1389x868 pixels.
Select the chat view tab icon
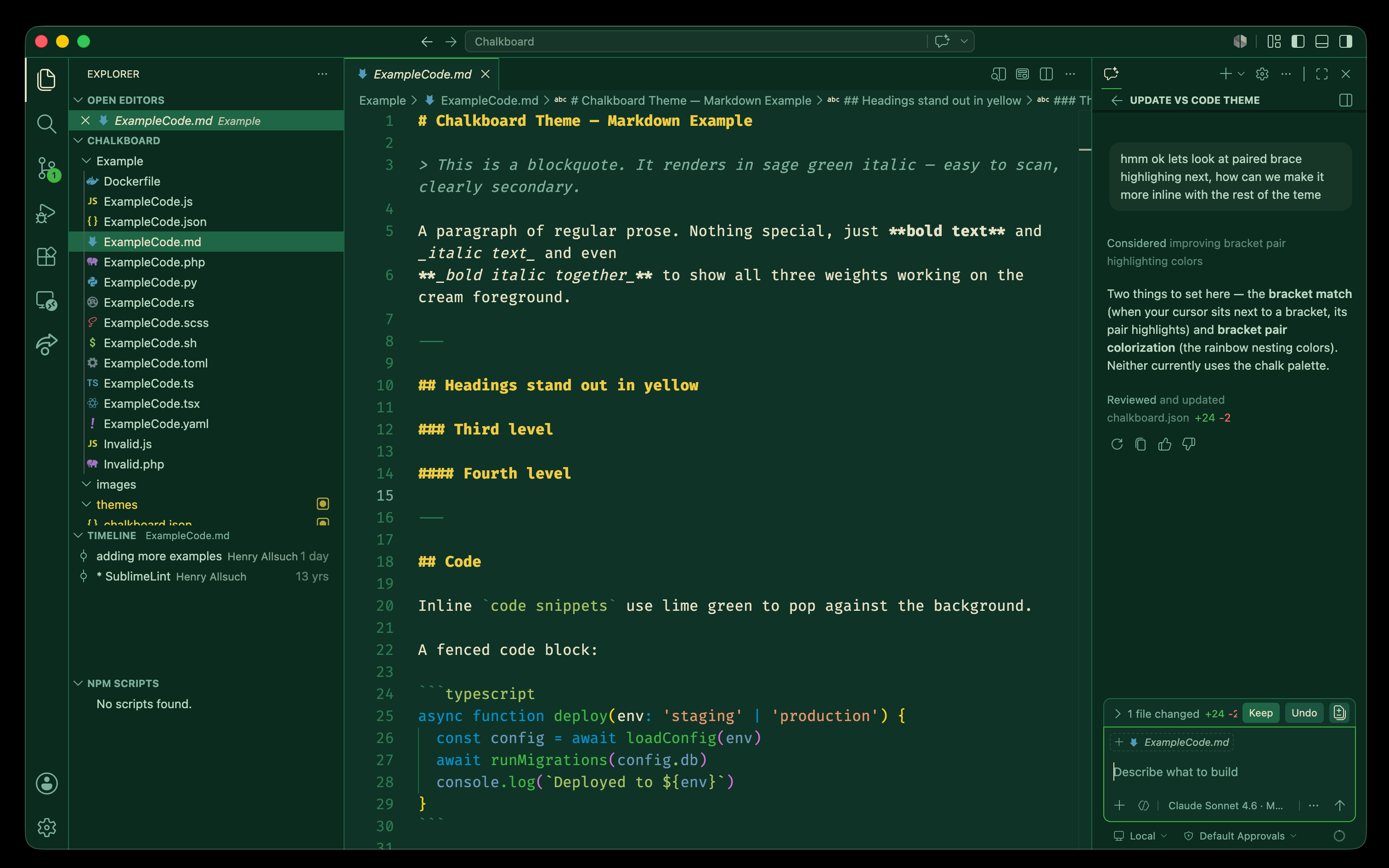pos(1111,74)
